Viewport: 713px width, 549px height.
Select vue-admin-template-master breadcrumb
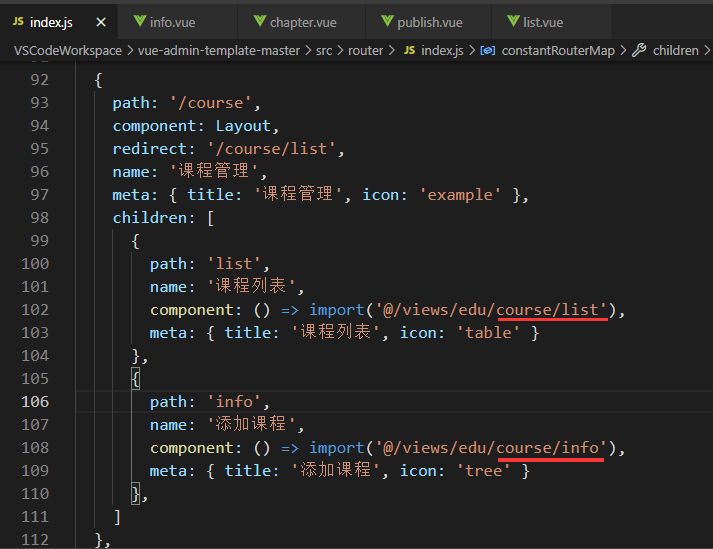[x=219, y=50]
